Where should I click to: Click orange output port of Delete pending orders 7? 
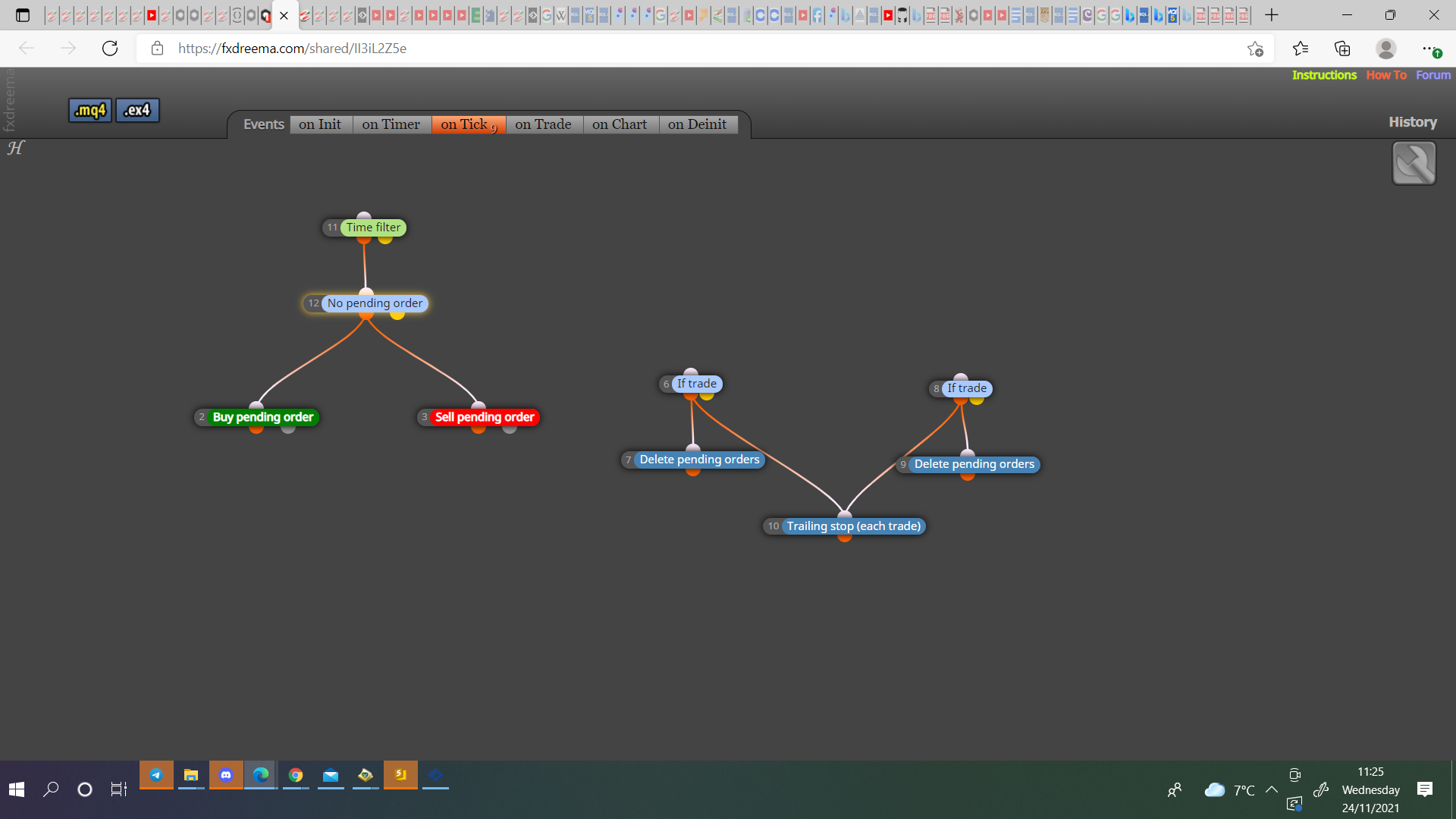693,471
